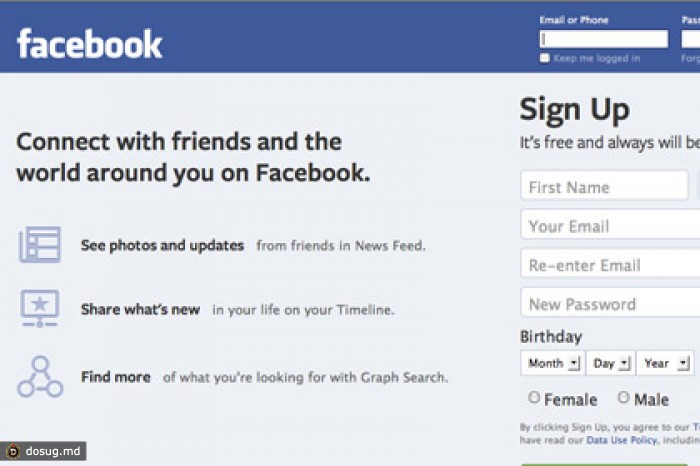
Task: Open the birthday Day dropdown
Action: coord(610,363)
